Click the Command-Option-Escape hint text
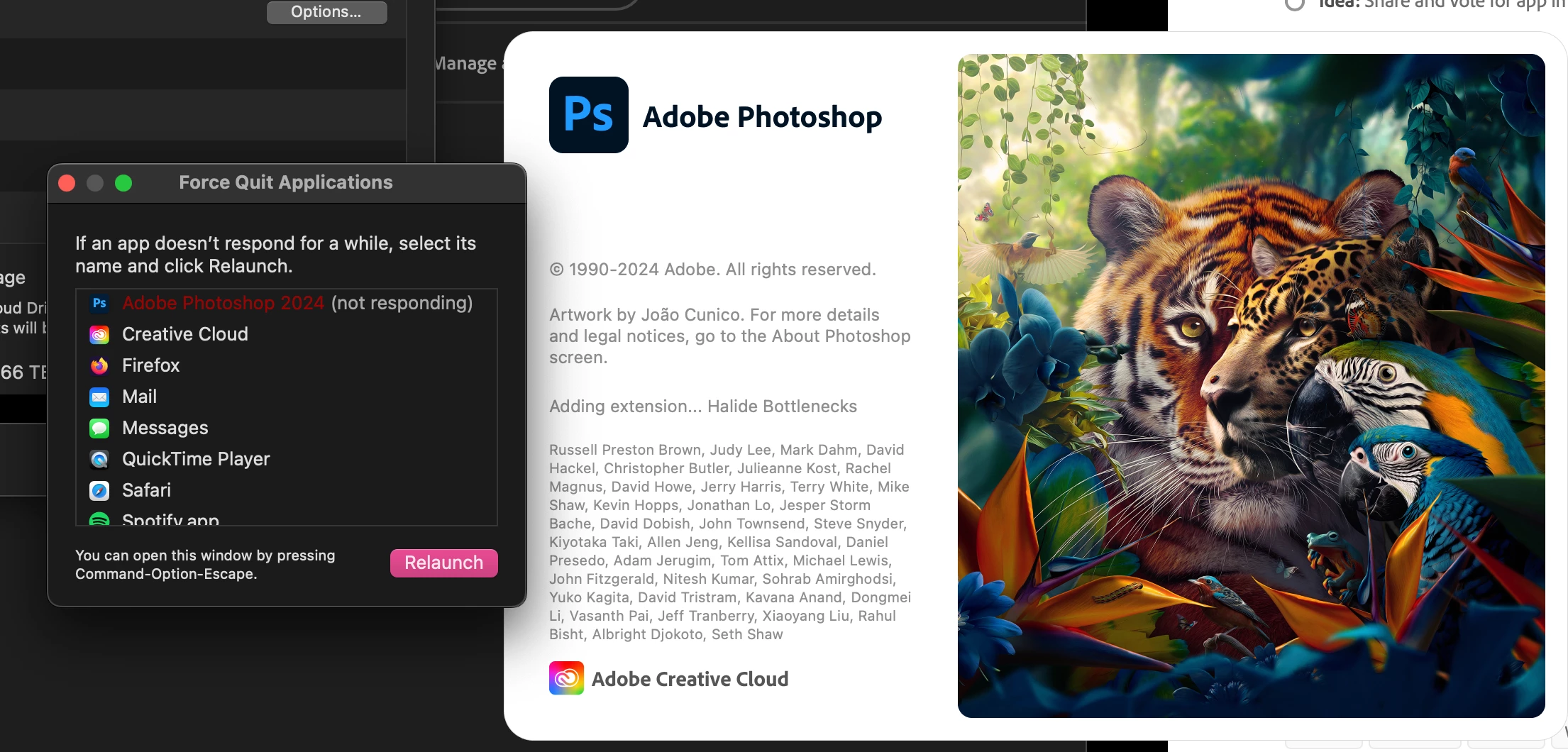 tap(205, 565)
